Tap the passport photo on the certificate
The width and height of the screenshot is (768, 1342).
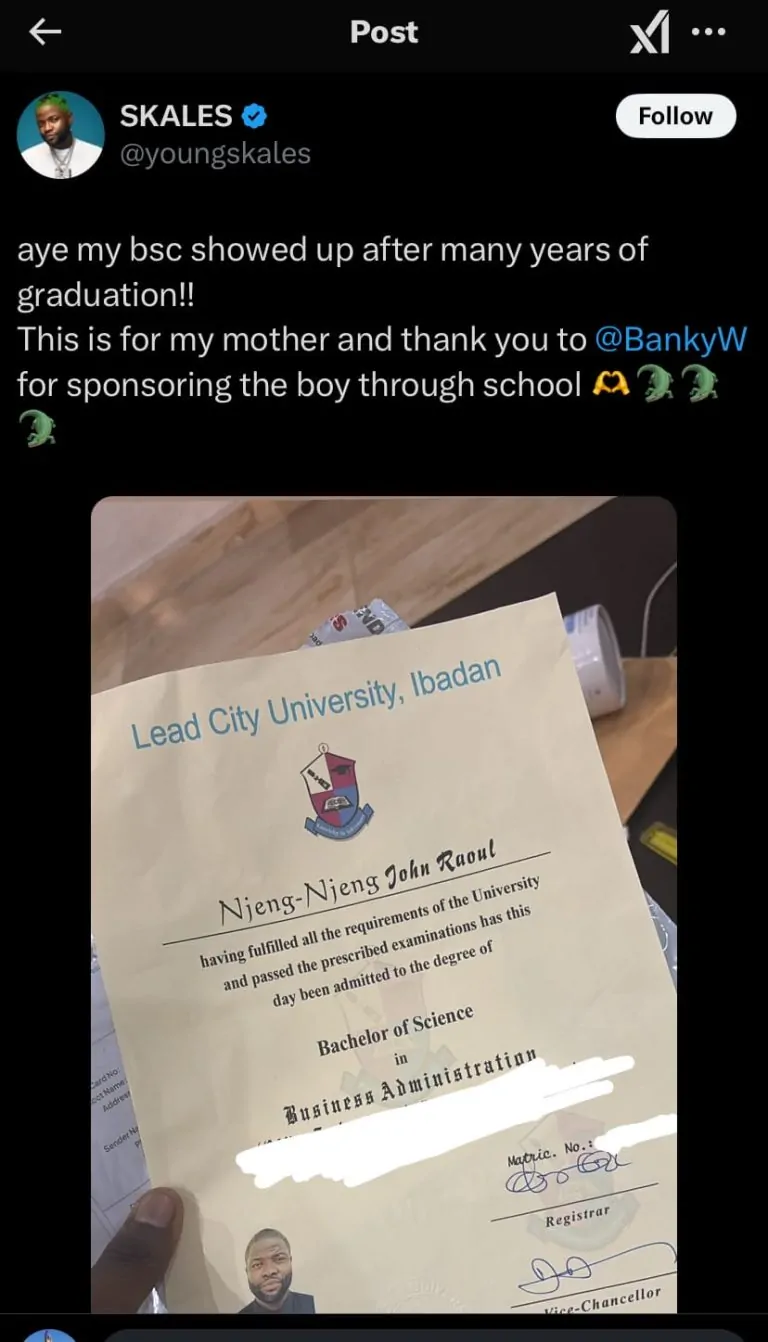(x=277, y=1270)
